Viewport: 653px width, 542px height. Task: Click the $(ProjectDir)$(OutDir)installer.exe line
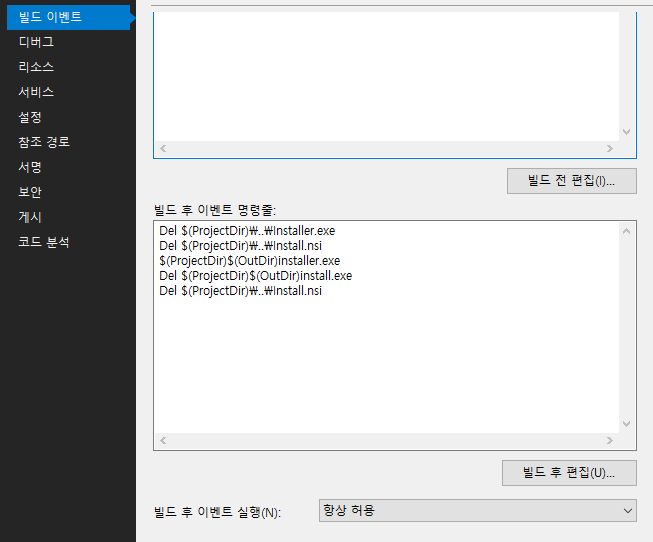coord(249,261)
